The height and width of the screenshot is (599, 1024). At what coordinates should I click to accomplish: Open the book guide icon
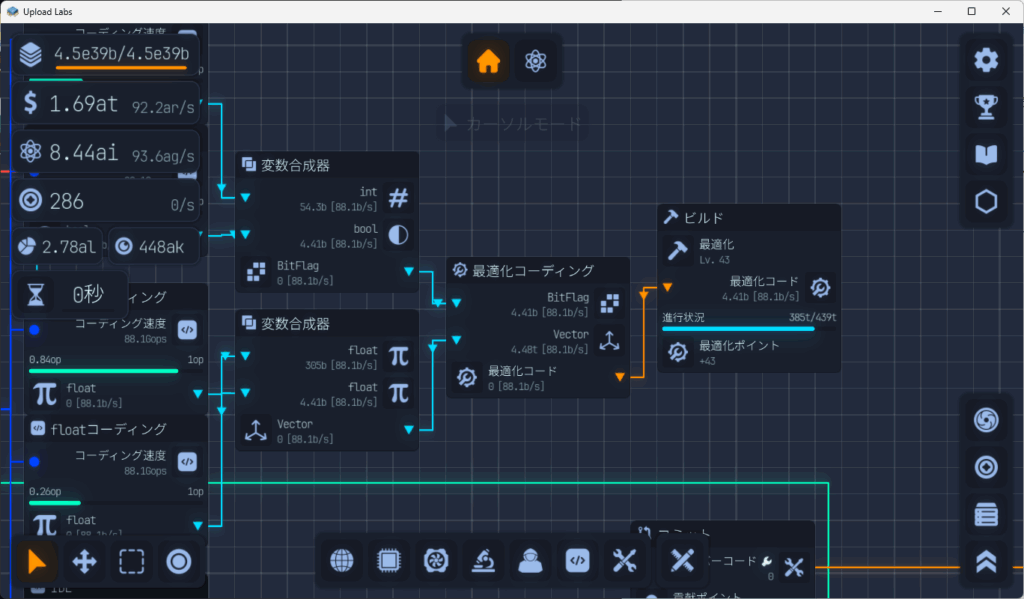(986, 154)
